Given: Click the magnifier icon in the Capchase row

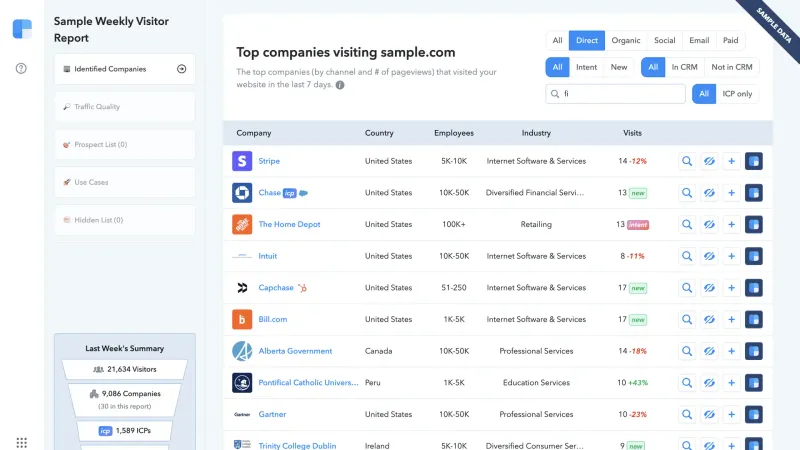Looking at the screenshot, I should coord(687,288).
